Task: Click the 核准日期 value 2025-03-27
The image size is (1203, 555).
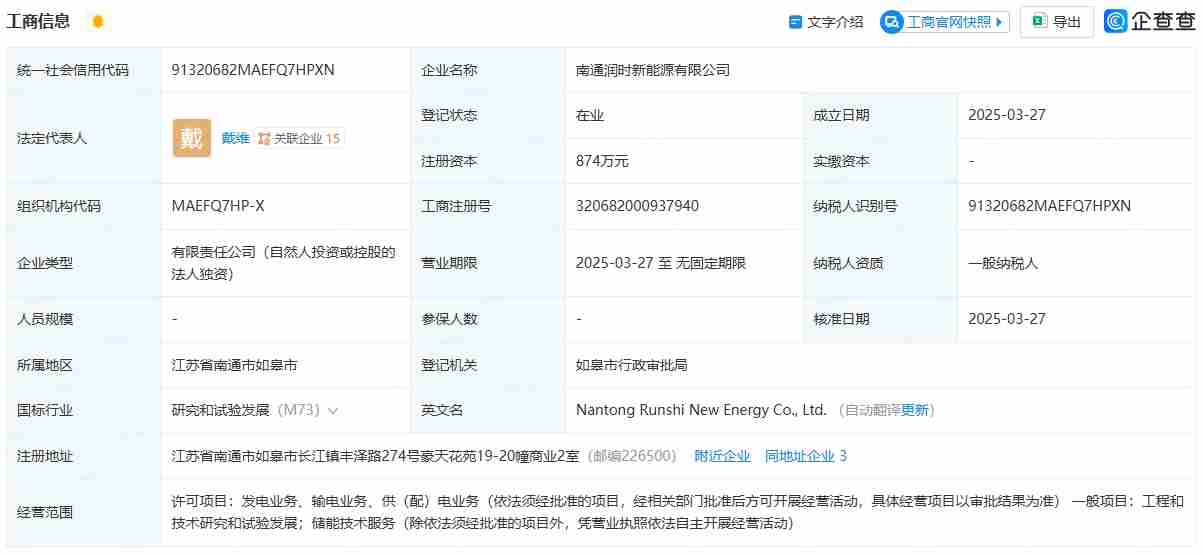Action: (1007, 319)
